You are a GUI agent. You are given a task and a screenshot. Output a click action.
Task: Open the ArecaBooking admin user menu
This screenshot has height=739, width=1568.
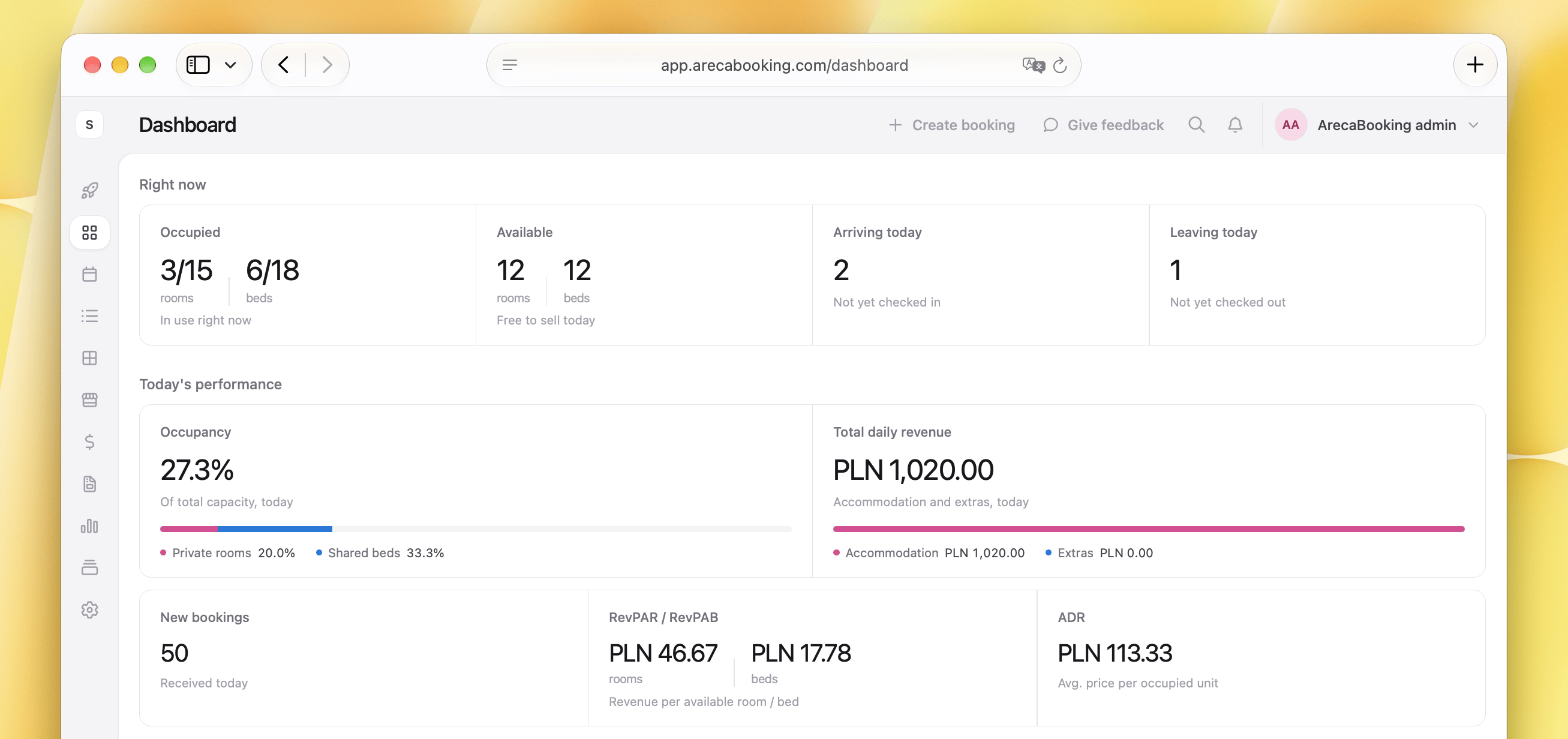(1377, 125)
